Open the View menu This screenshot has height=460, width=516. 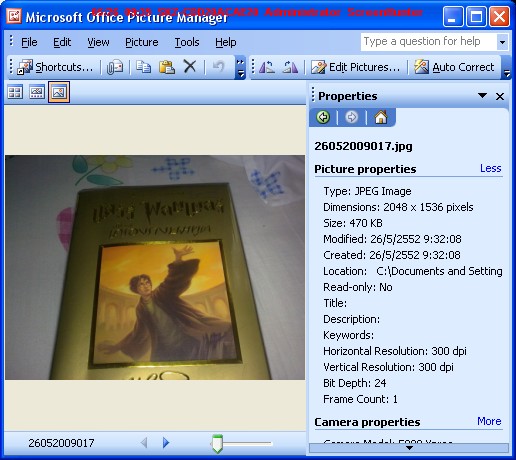point(98,42)
